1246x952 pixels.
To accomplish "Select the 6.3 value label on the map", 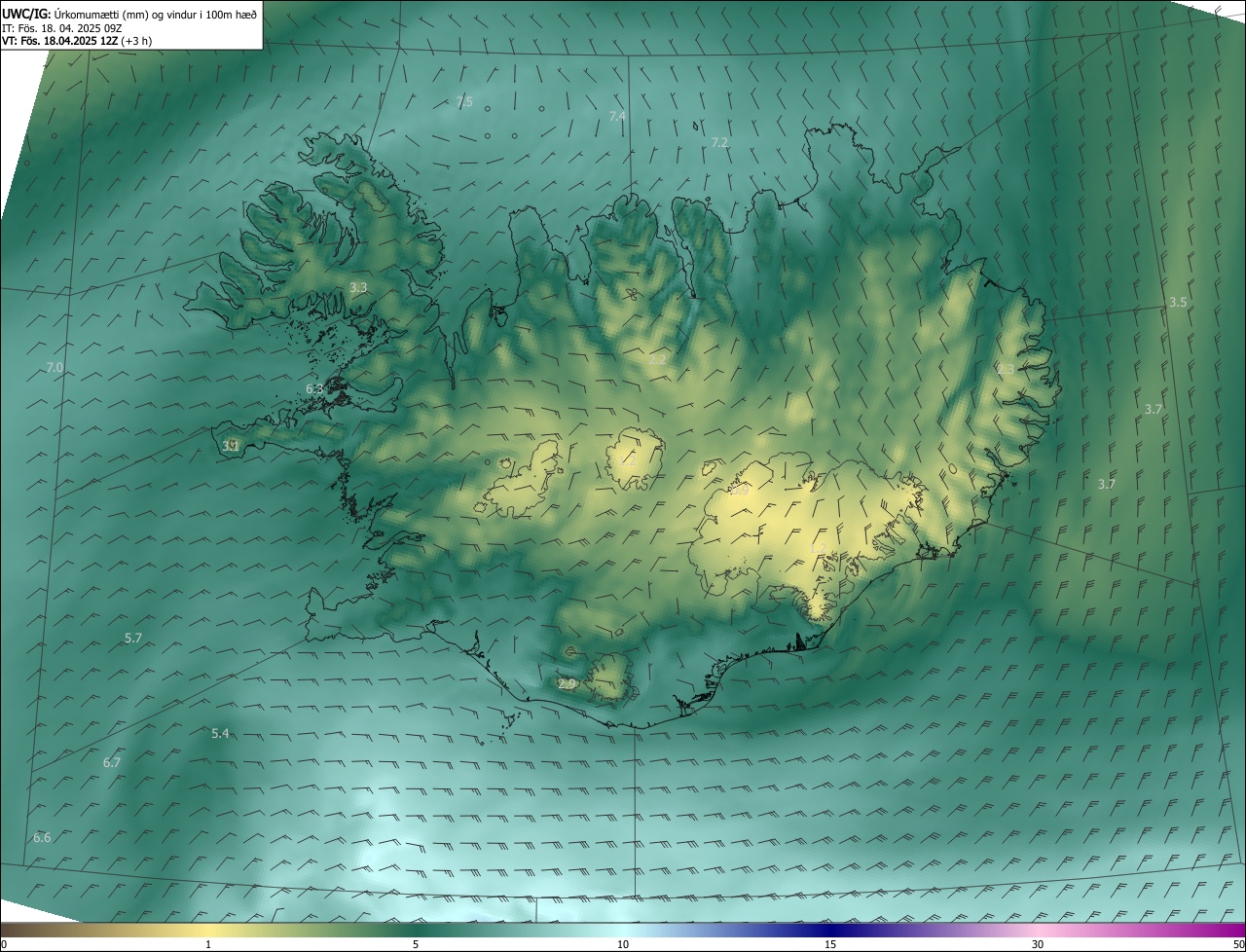I will (314, 388).
